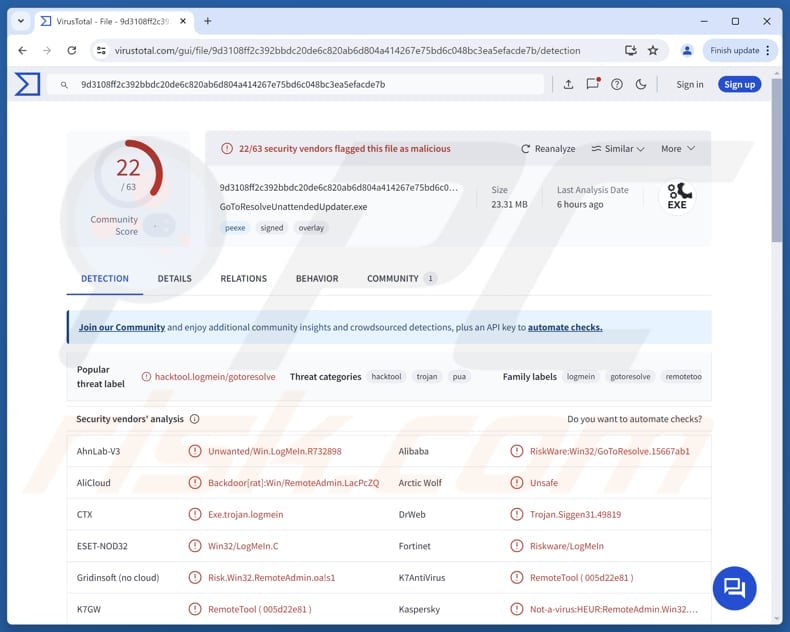790x632 pixels.
Task: Open a new browser tab
Action: pyautogui.click(x=208, y=21)
